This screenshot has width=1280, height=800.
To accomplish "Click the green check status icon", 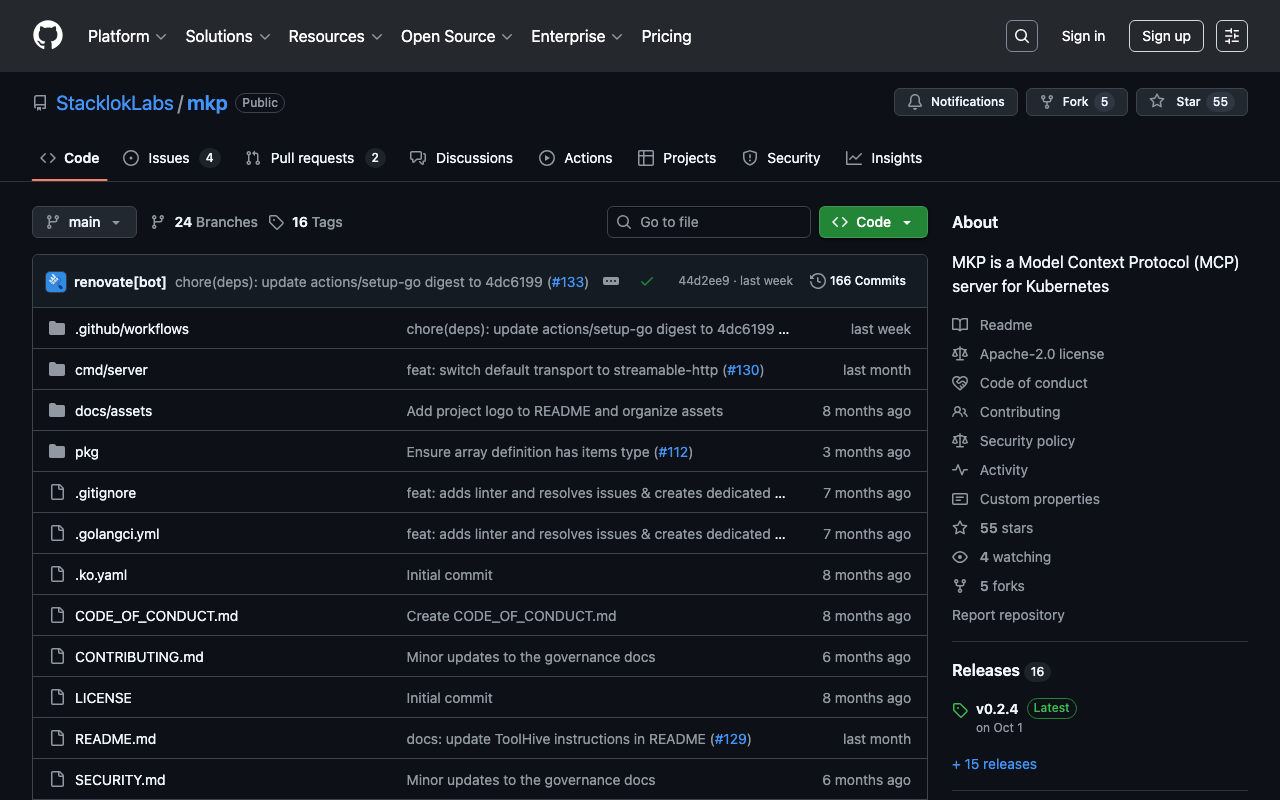I will pos(647,282).
